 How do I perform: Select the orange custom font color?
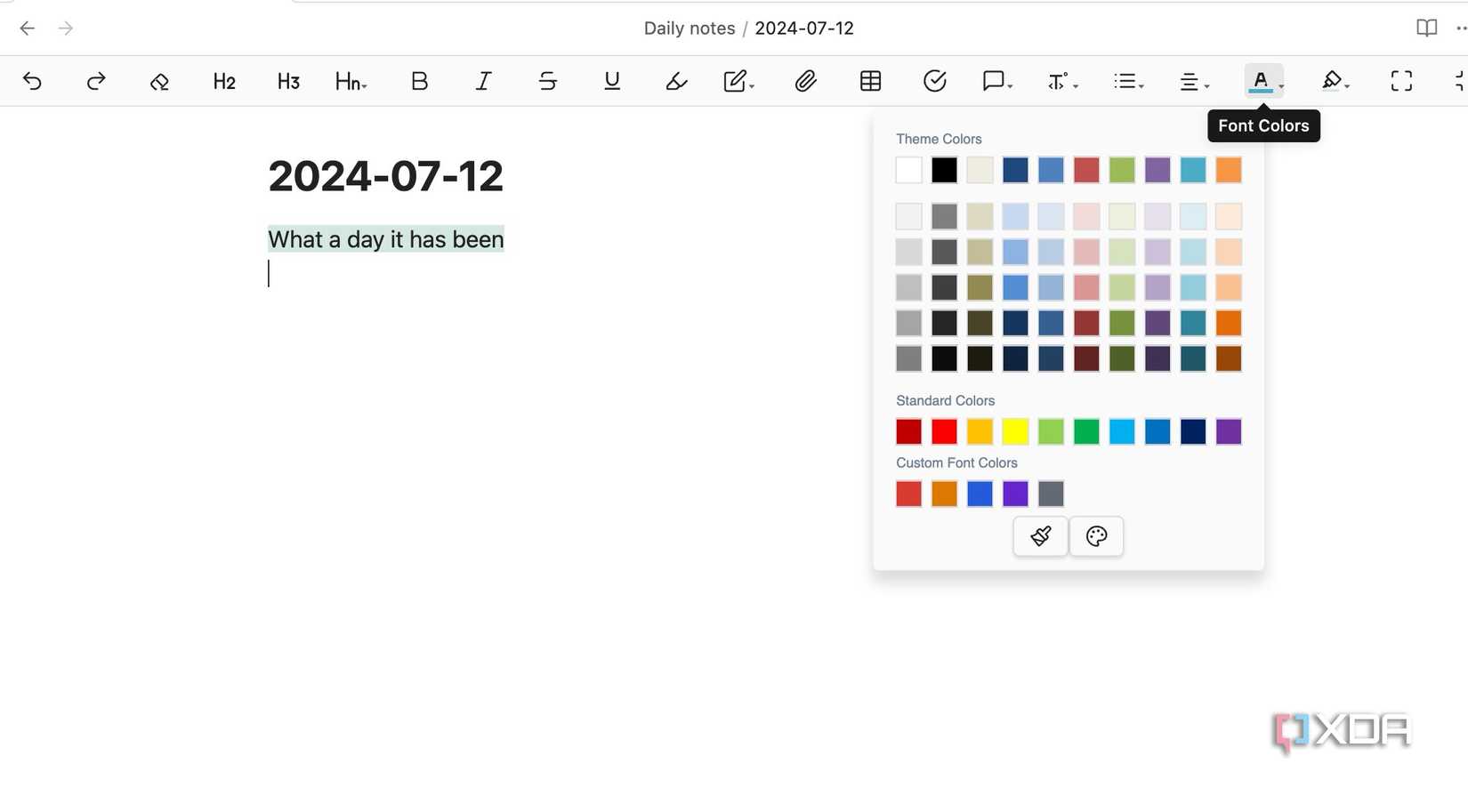tap(944, 494)
